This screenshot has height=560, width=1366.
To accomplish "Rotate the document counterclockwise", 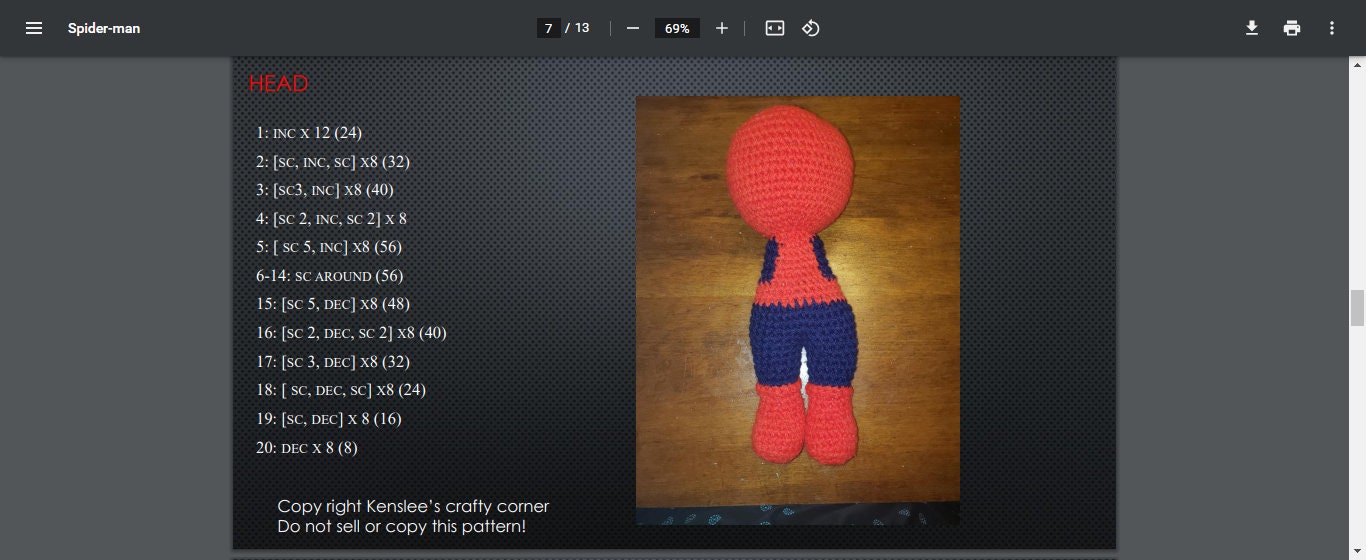I will tap(811, 28).
